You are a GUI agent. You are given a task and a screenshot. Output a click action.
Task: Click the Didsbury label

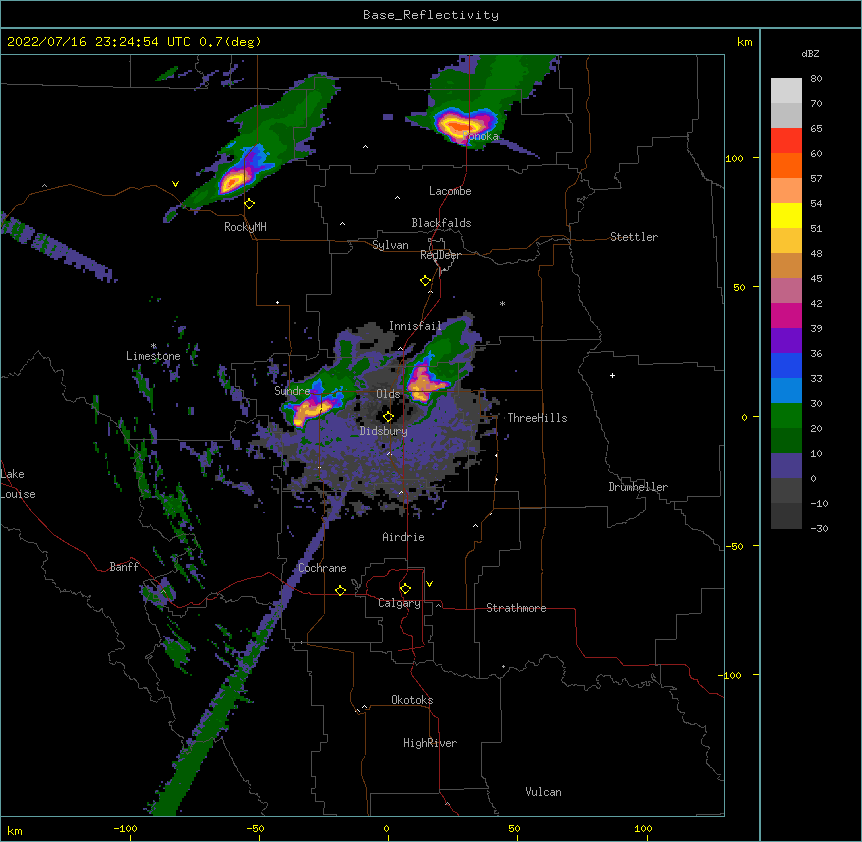coord(383,431)
